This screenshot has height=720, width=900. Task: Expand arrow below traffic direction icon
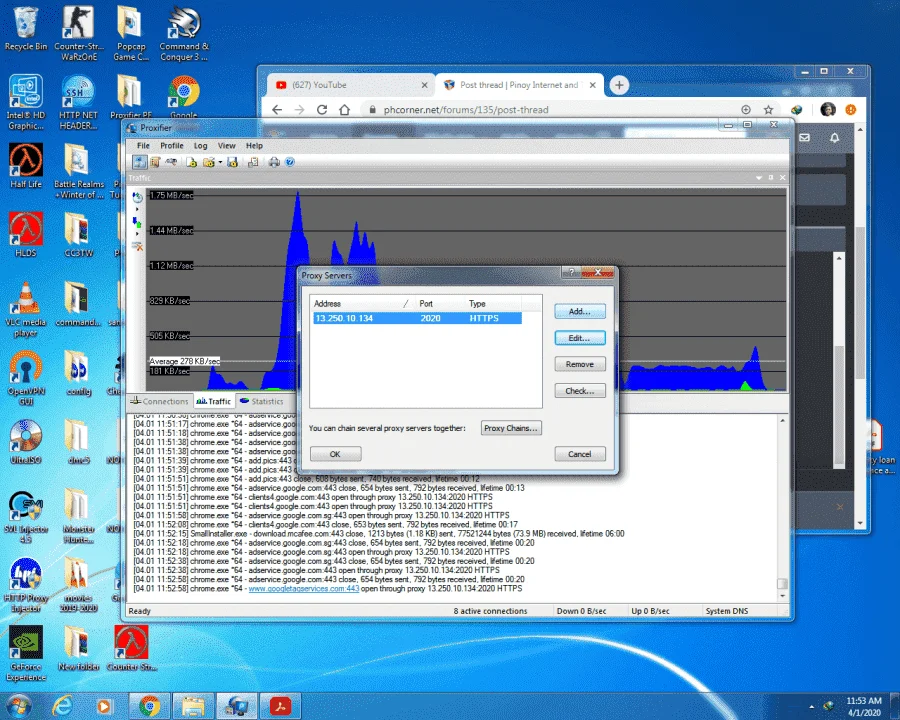pyautogui.click(x=137, y=234)
